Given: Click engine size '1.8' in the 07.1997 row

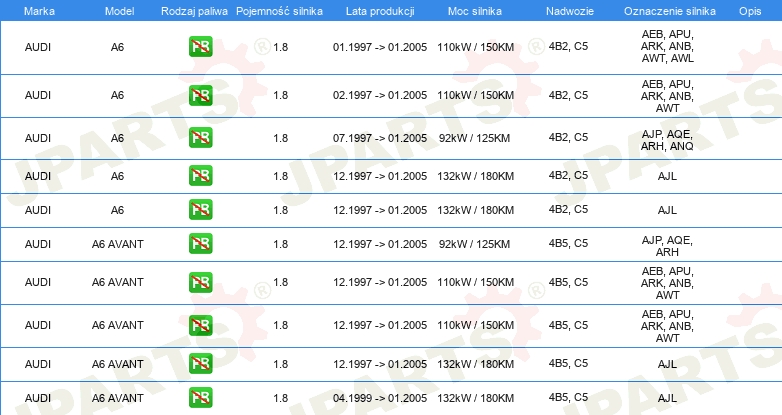Looking at the screenshot, I should tap(280, 138).
